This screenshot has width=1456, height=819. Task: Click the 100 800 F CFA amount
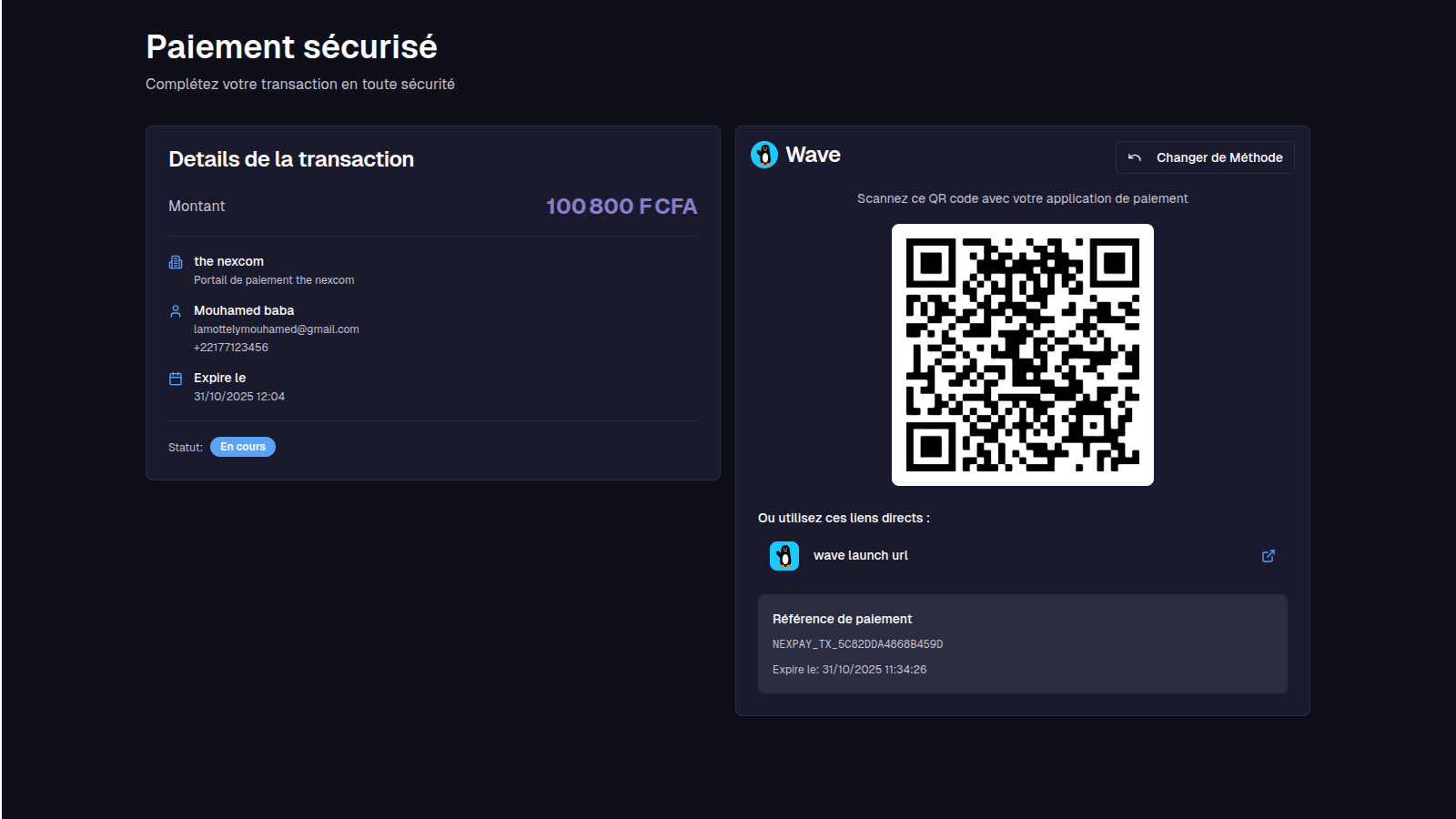[622, 207]
